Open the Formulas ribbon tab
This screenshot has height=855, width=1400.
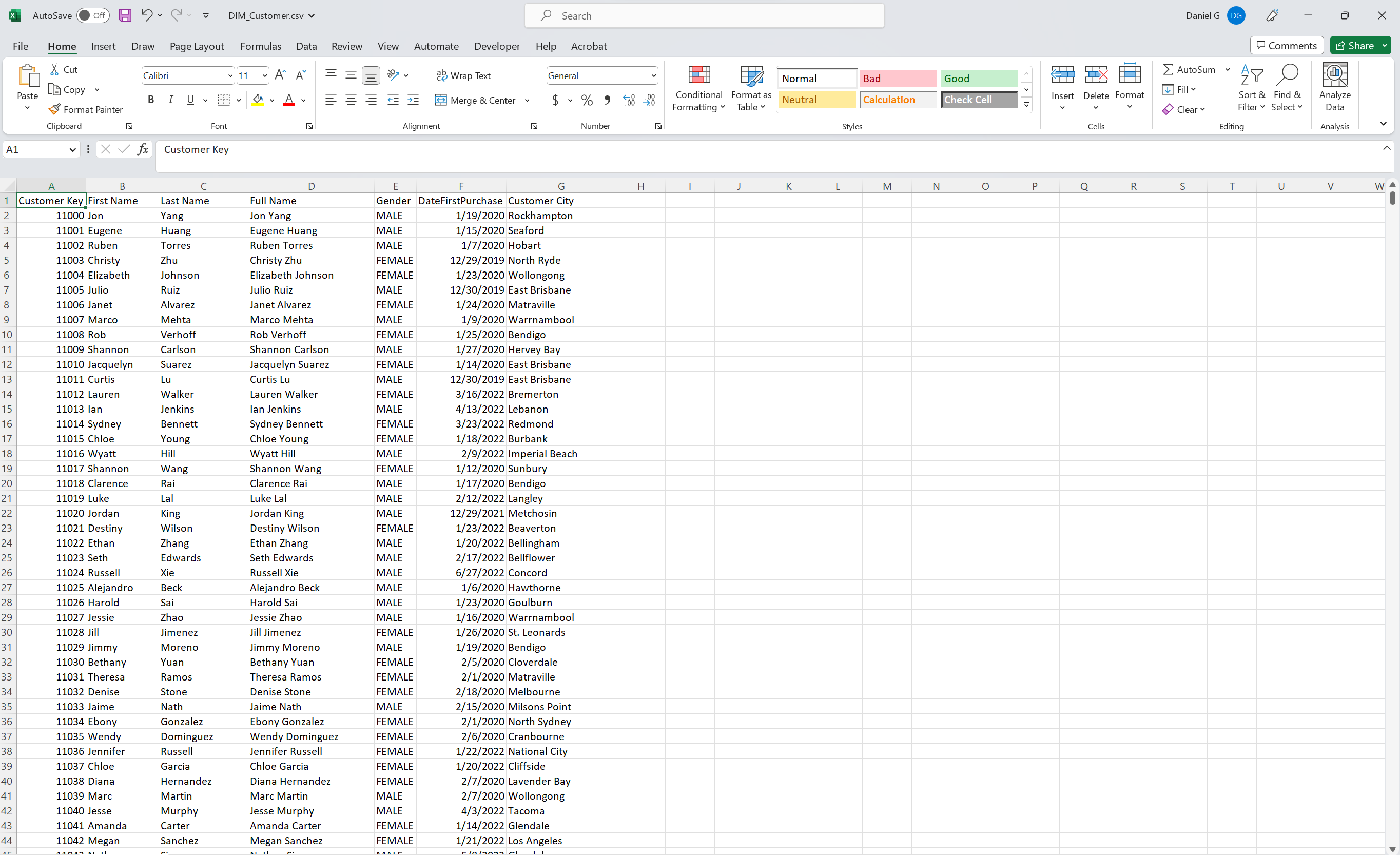260,46
